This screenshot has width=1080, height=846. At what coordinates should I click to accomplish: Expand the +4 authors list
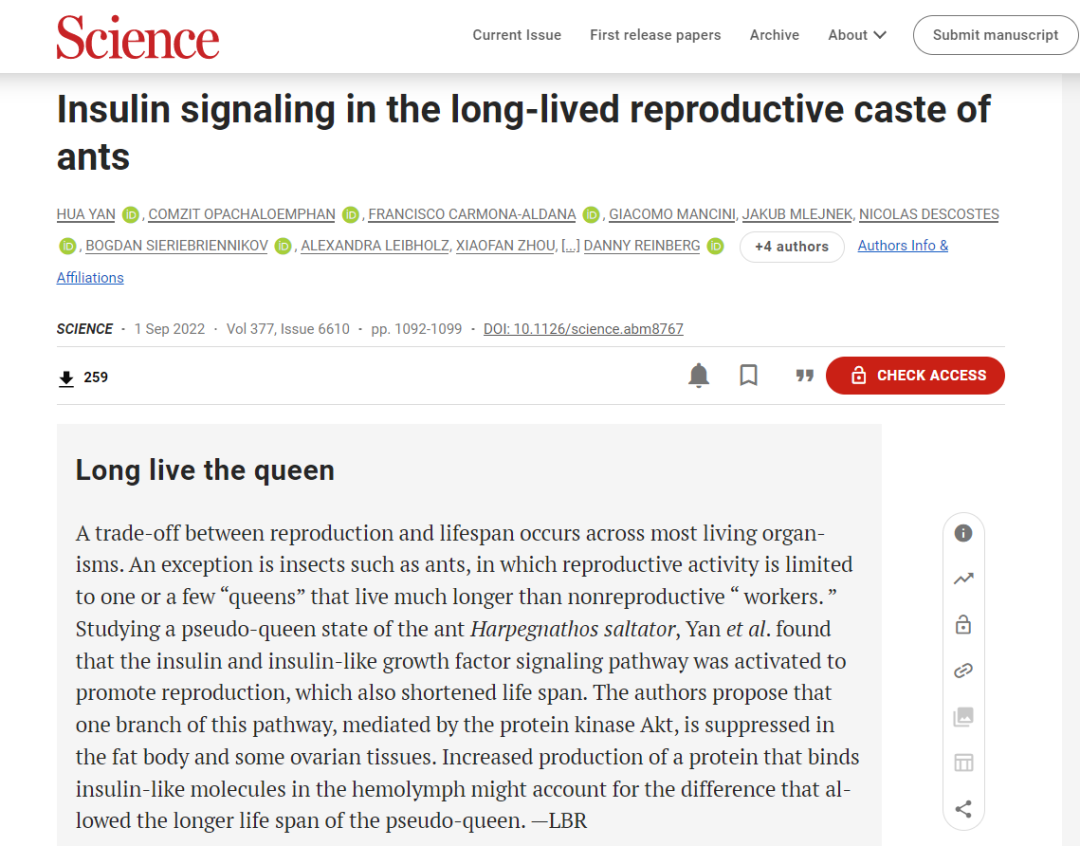791,247
